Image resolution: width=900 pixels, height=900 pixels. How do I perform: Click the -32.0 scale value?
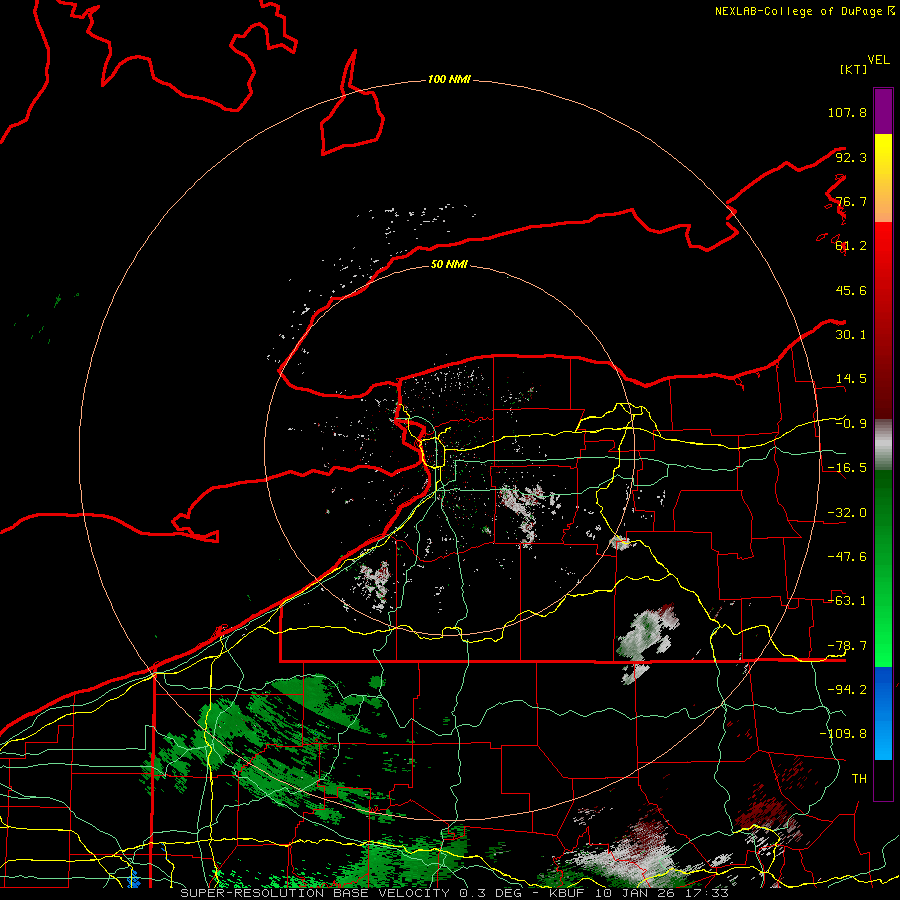pyautogui.click(x=847, y=513)
